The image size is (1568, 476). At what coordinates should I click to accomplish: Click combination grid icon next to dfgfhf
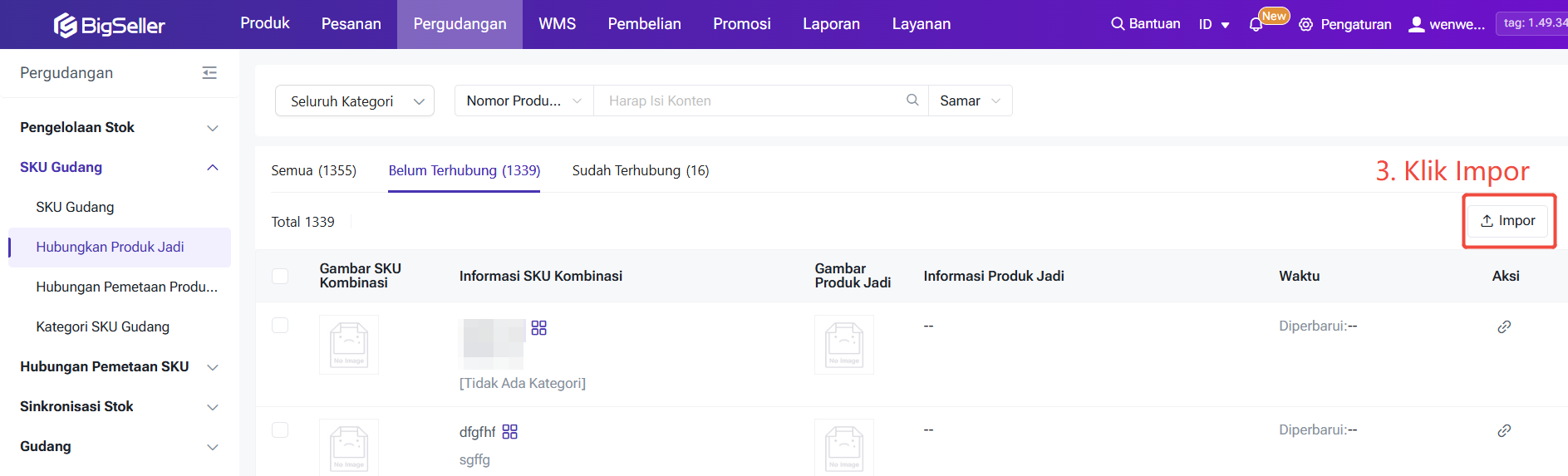(510, 432)
